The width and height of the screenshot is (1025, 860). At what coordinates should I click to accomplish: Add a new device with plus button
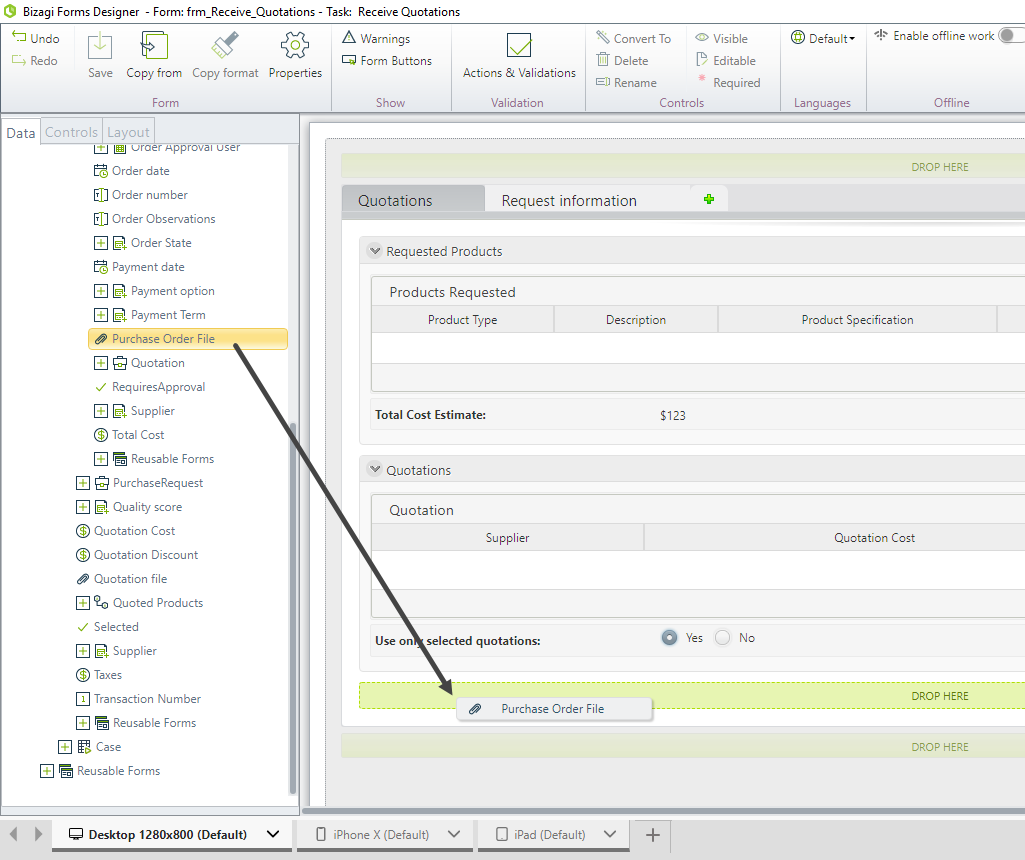pyautogui.click(x=652, y=835)
